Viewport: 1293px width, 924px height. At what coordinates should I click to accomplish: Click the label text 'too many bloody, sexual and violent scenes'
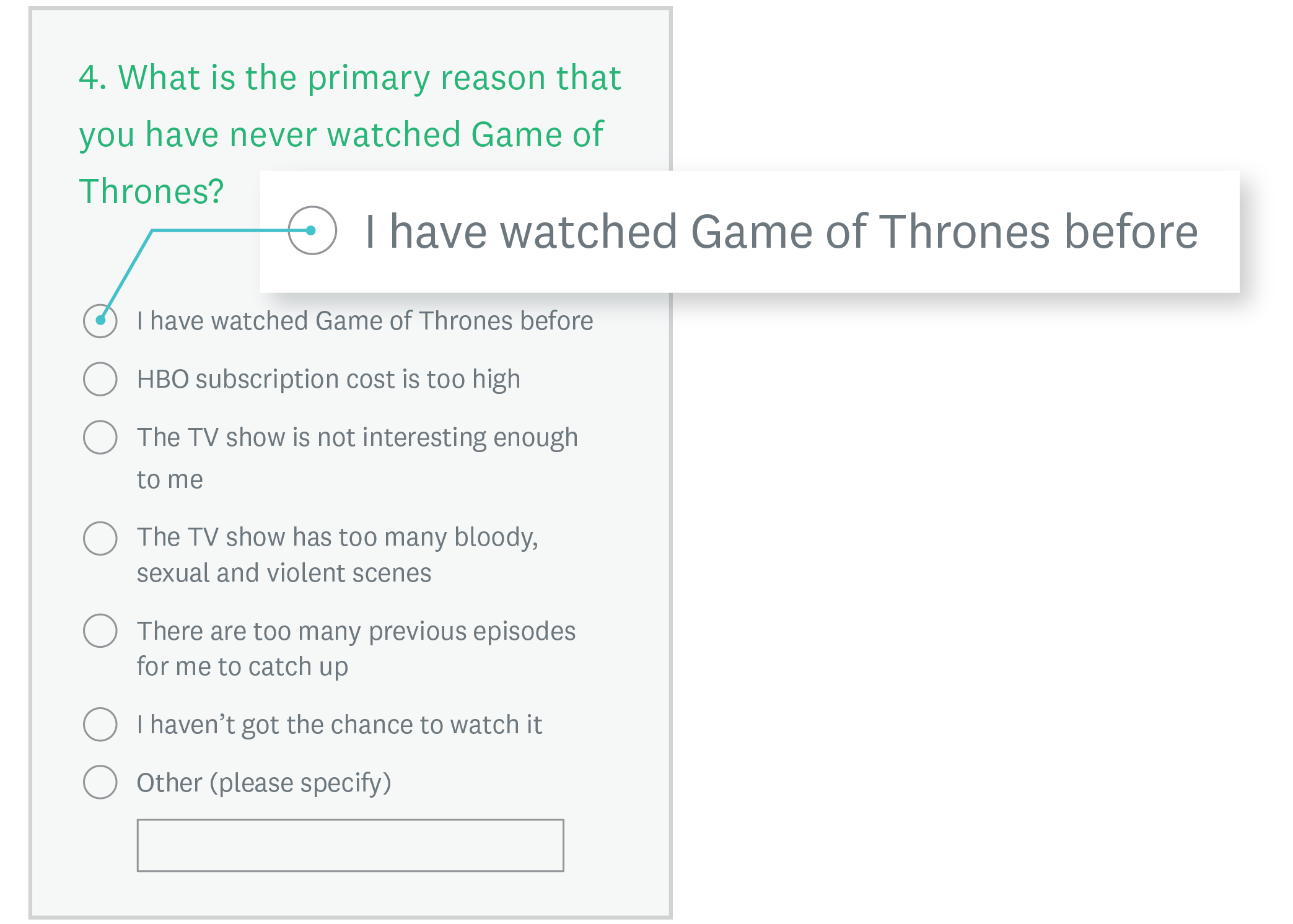click(338, 554)
